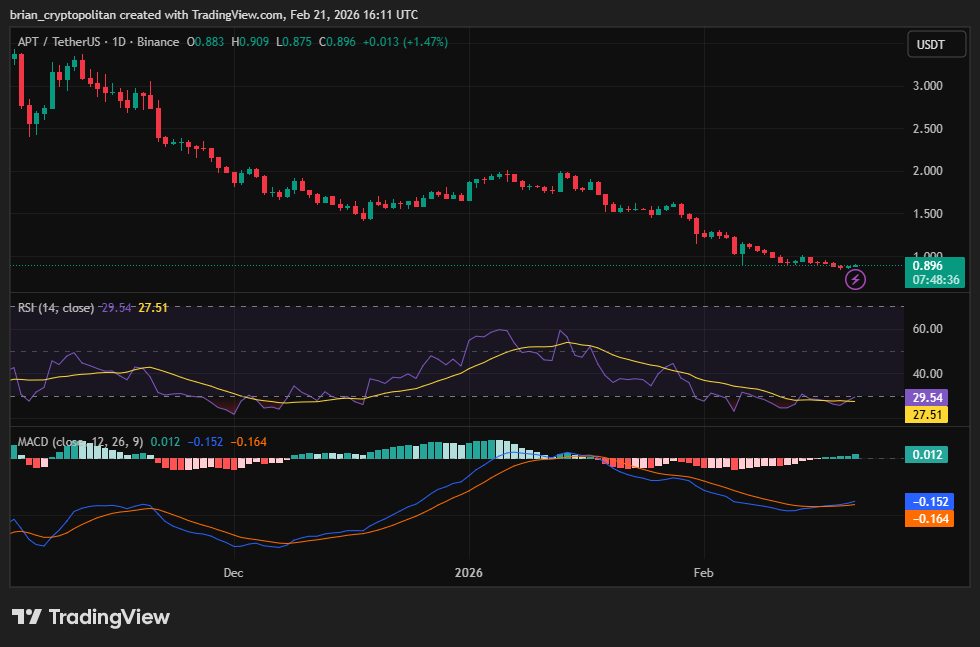Viewport: 980px width, 647px height.
Task: Click the purple lightning bolt trade icon
Action: [x=855, y=279]
